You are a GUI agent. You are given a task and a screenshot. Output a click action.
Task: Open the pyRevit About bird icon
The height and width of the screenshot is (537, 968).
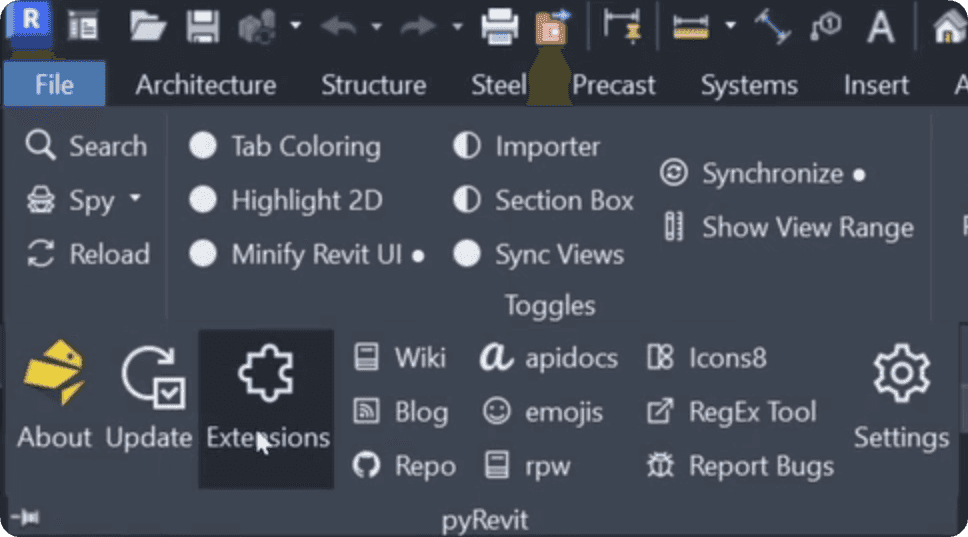coord(54,395)
